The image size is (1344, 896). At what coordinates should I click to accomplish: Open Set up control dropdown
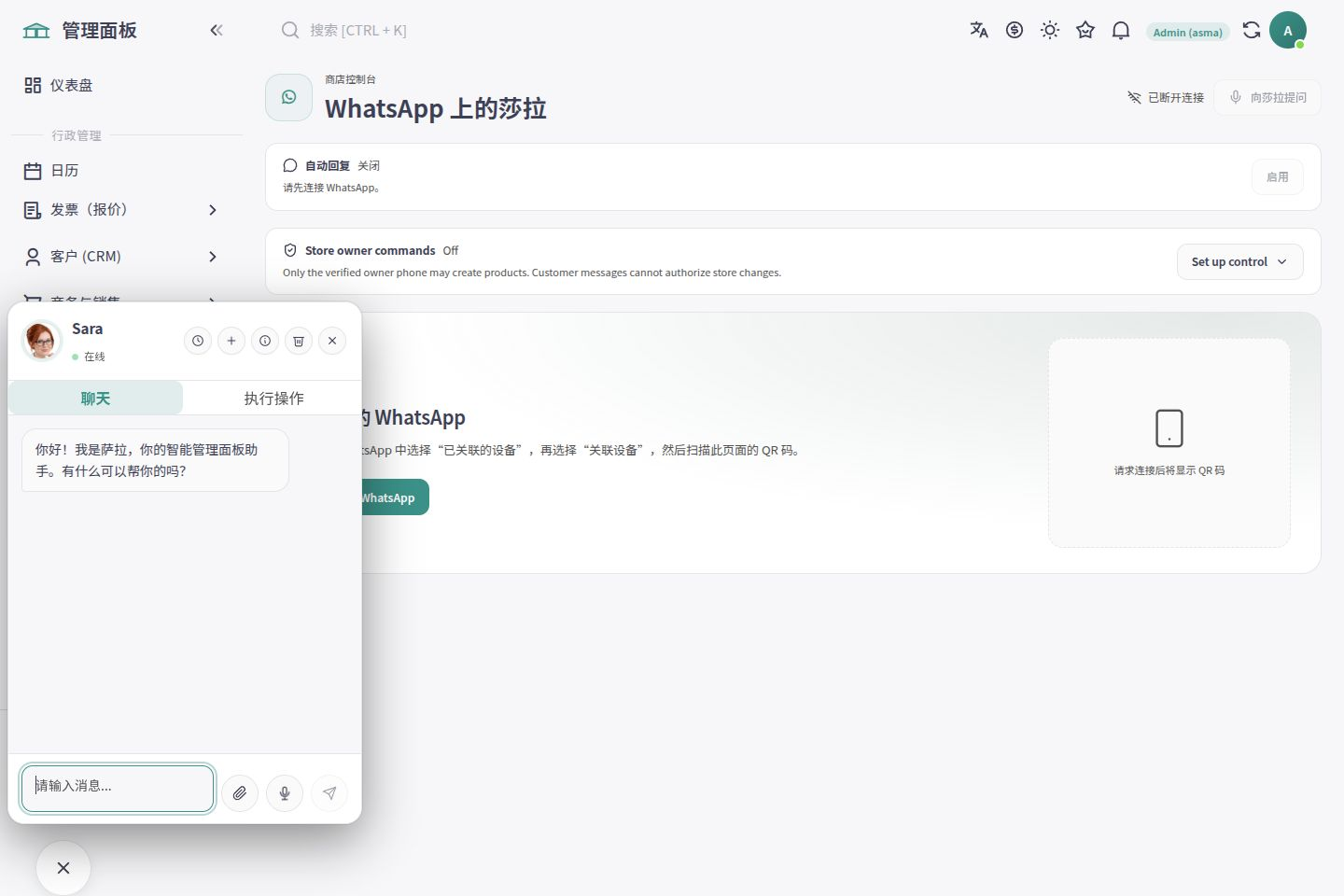coord(1239,261)
